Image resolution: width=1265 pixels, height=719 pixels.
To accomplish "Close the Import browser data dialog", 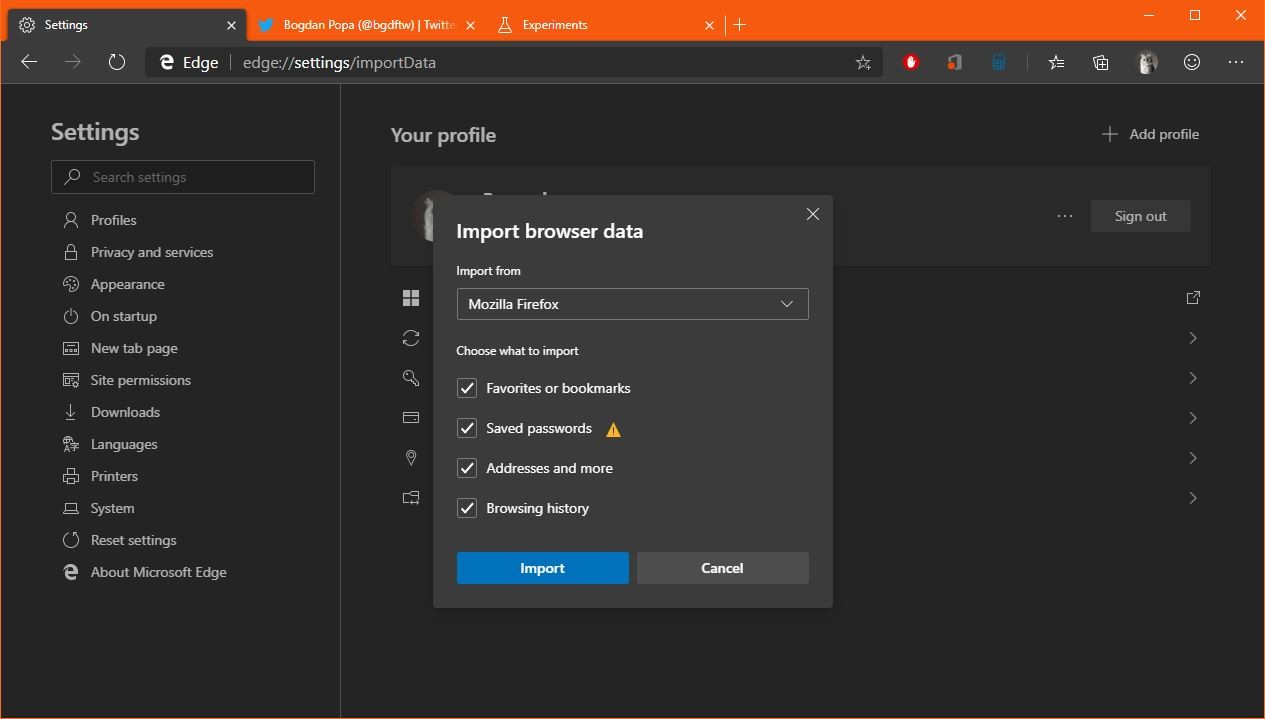I will 813,214.
